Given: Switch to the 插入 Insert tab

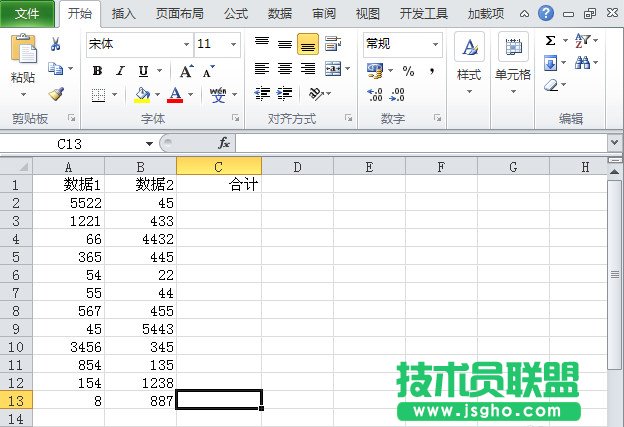Looking at the screenshot, I should click(124, 14).
